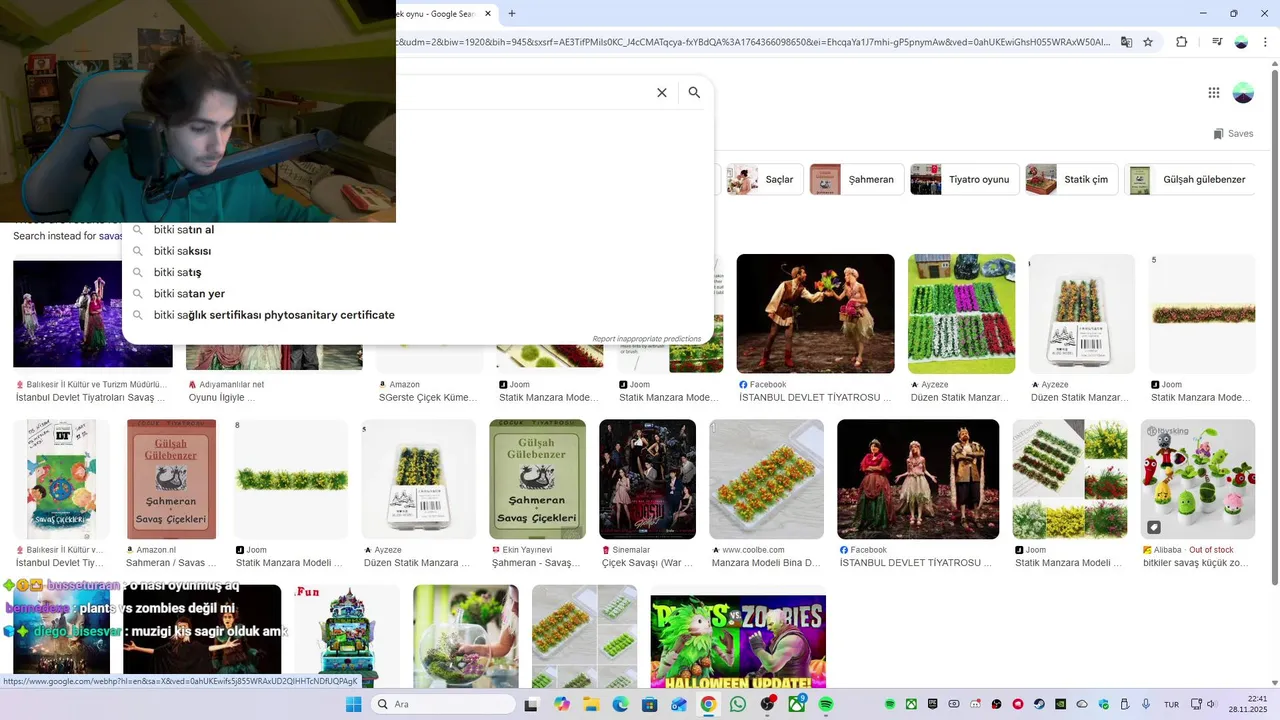Open the volume control in system tray
The width and height of the screenshot is (1280, 720).
1211,704
